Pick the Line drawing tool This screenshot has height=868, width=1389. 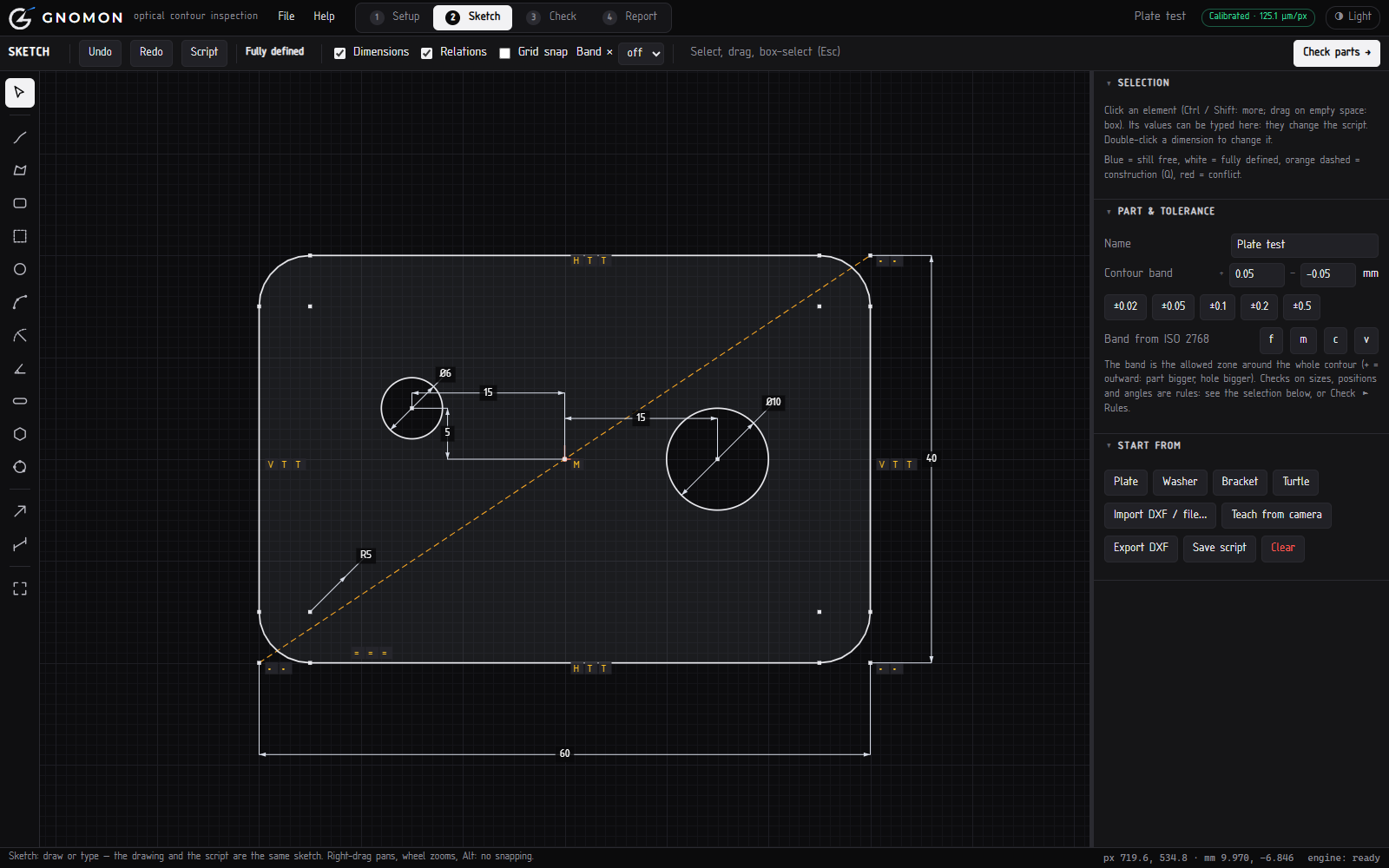point(20,137)
